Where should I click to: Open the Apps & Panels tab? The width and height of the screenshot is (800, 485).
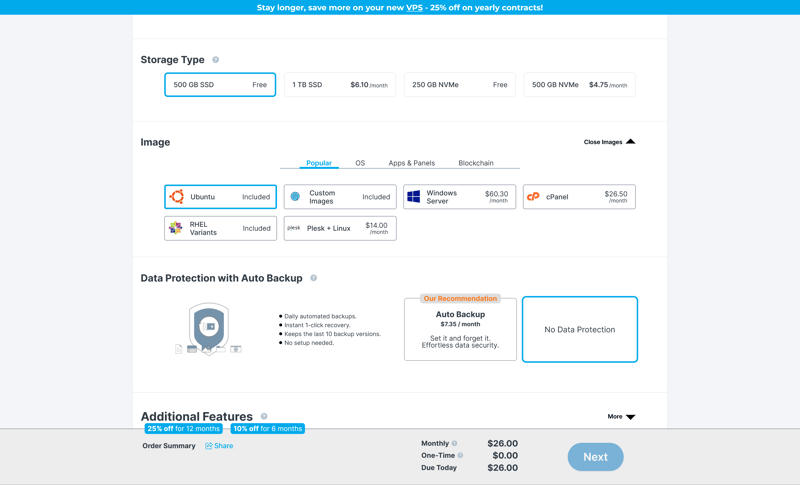click(x=411, y=163)
